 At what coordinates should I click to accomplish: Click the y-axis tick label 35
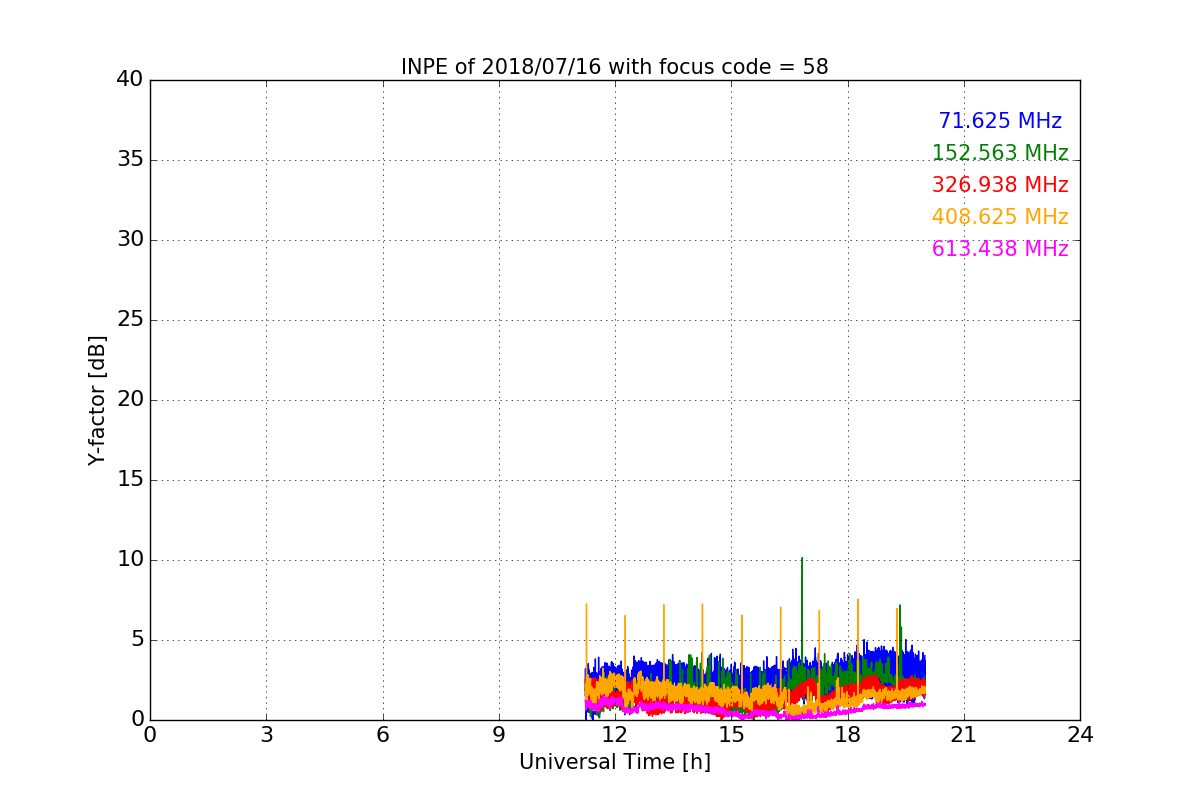tap(130, 160)
